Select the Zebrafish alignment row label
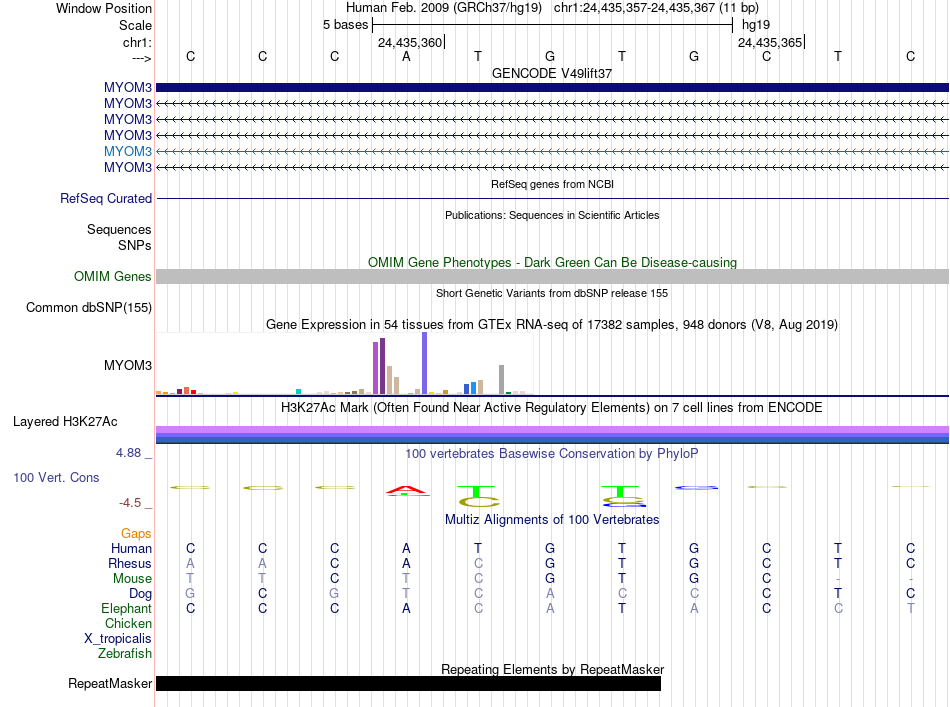Viewport: 950px width, 707px height. [125, 654]
